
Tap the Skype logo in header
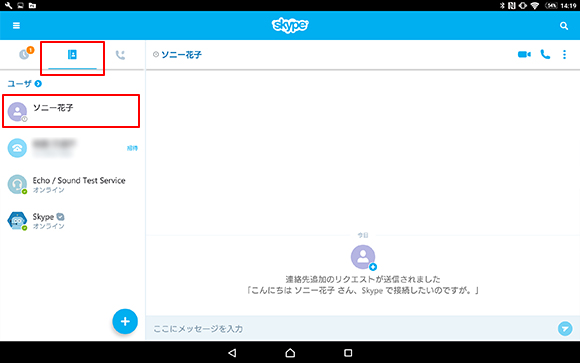(290, 25)
